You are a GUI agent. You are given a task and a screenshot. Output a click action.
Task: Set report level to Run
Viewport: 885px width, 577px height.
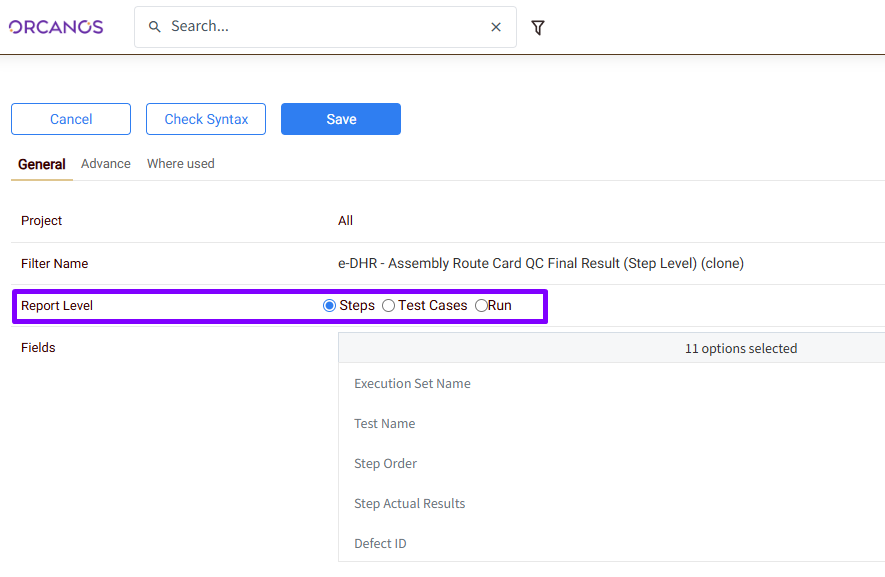481,306
